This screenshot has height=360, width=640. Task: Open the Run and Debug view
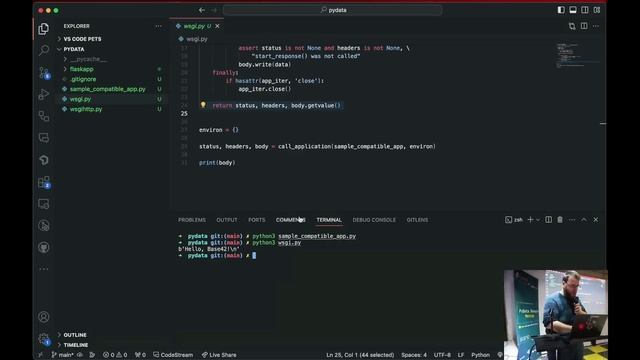(x=44, y=94)
